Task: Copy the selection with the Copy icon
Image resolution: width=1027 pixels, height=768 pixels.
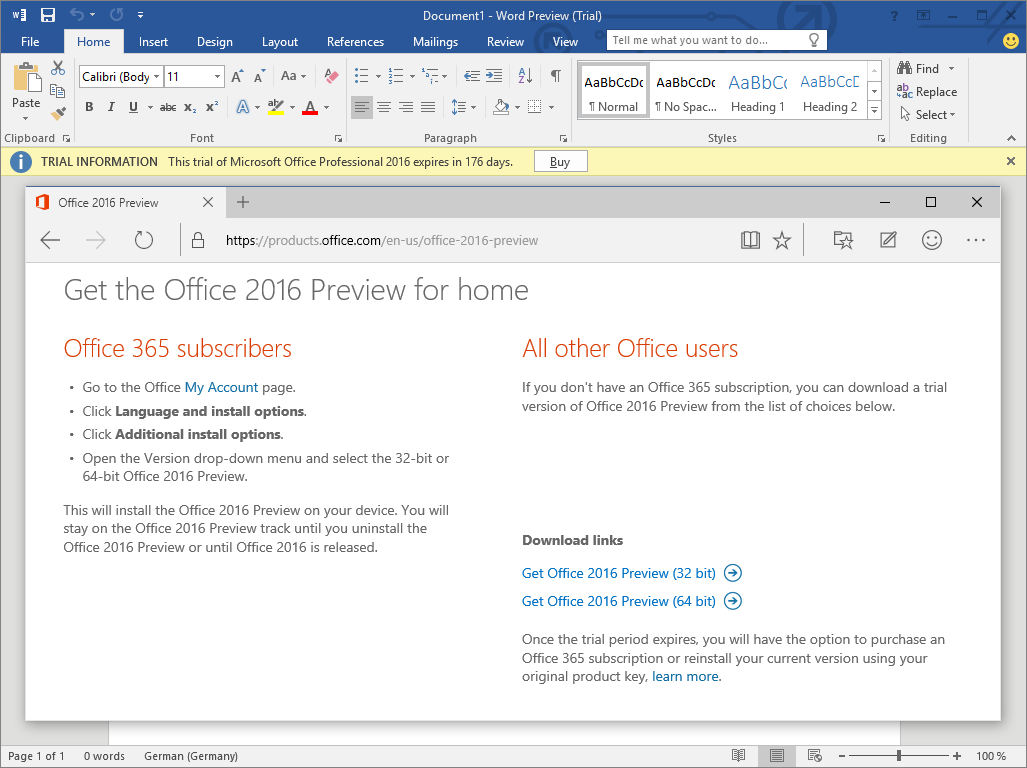Action: (x=58, y=91)
